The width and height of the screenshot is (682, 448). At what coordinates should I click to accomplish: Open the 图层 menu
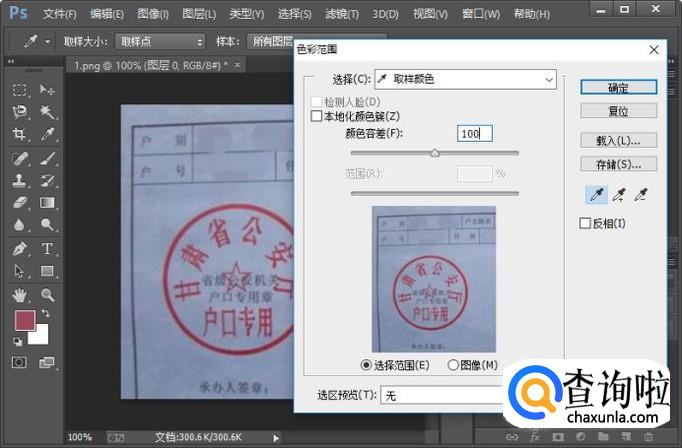tap(199, 14)
